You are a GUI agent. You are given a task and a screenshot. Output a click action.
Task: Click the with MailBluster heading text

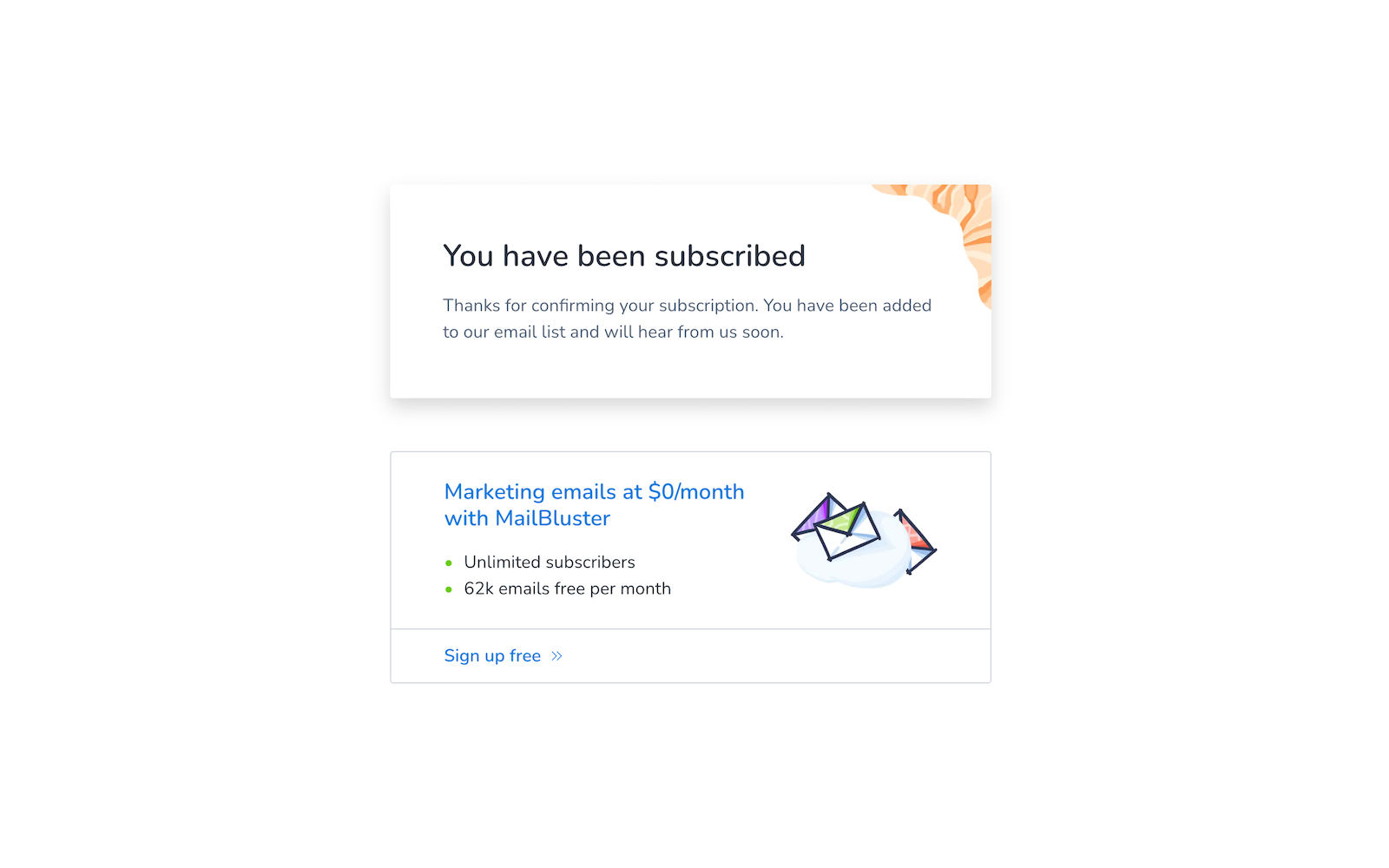pyautogui.click(x=527, y=518)
